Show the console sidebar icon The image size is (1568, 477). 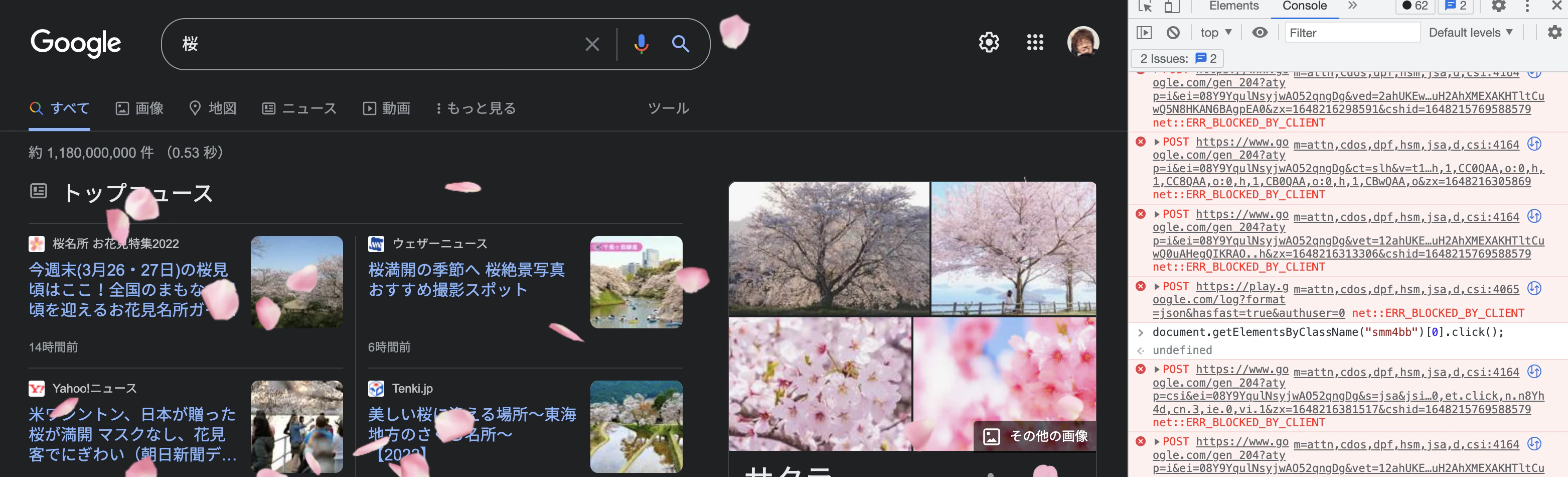click(1144, 32)
